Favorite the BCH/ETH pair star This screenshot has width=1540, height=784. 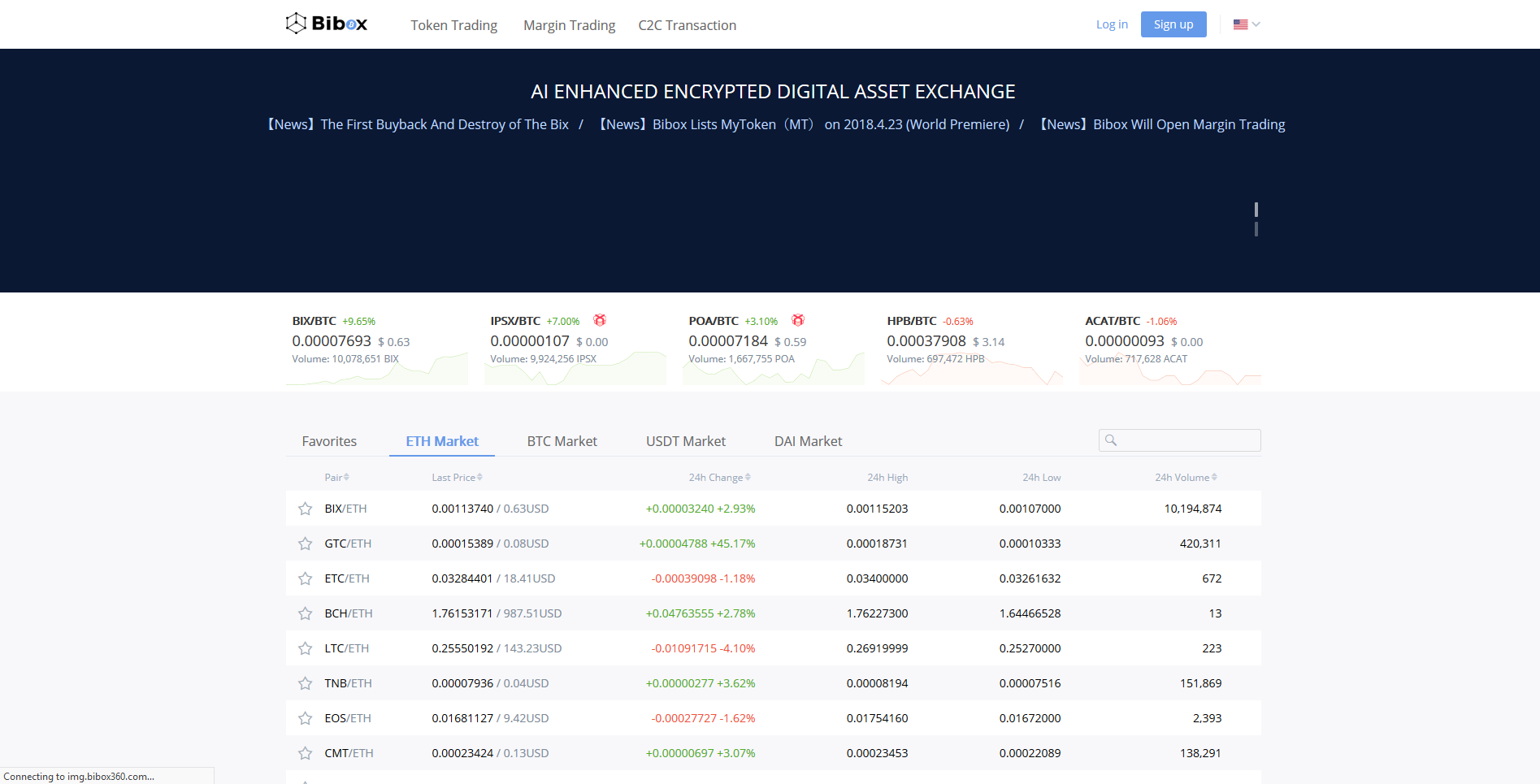tap(306, 613)
